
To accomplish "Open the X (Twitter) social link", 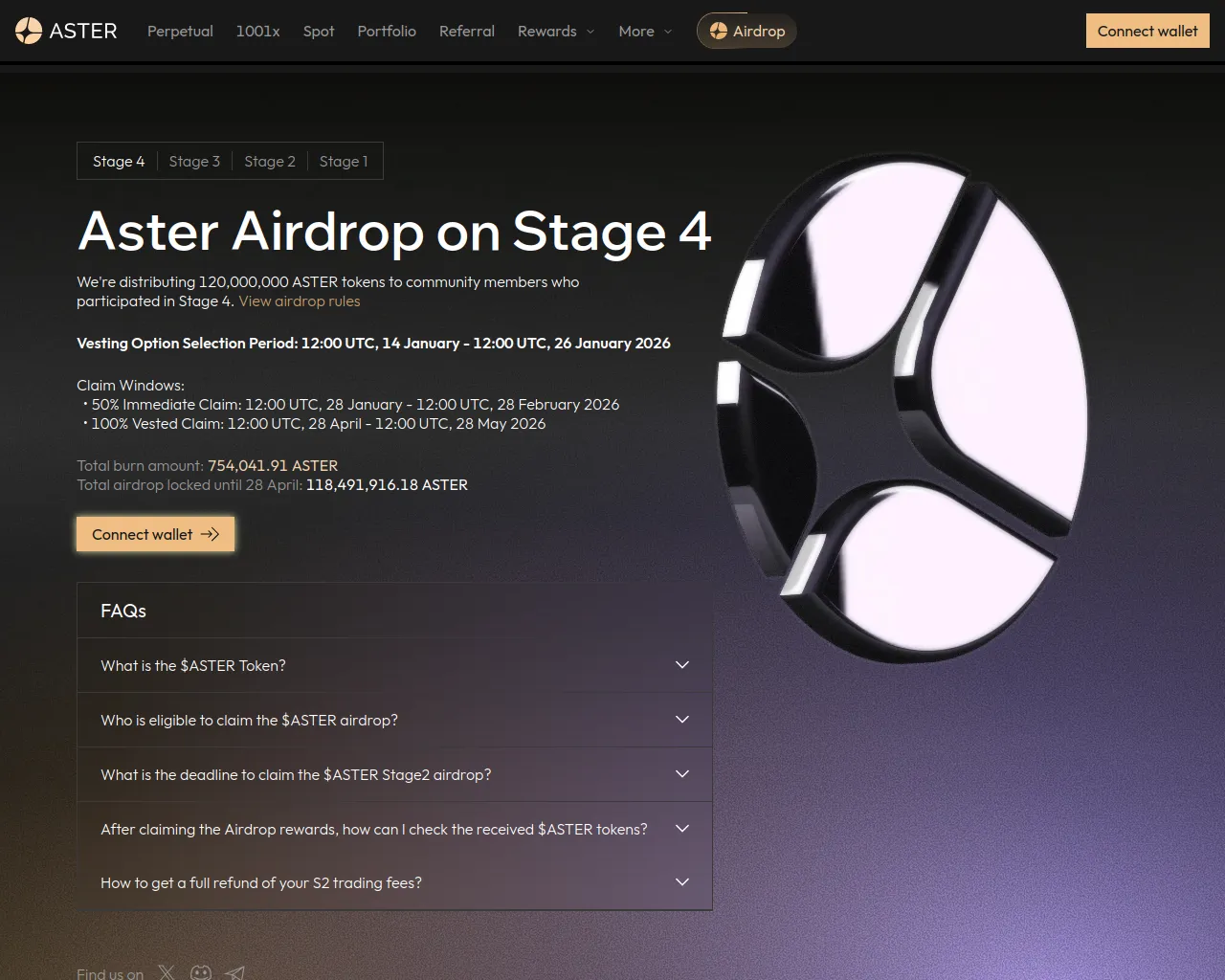I will (167, 972).
